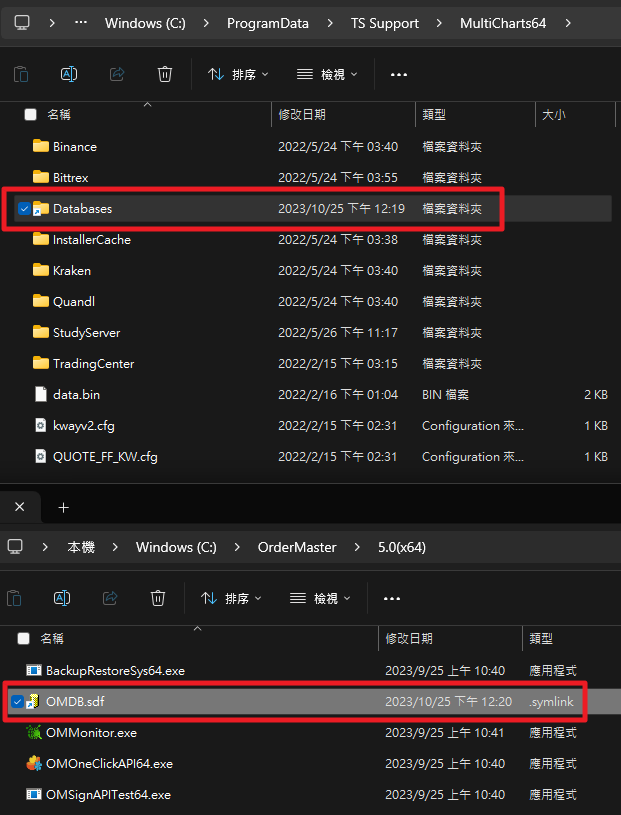The height and width of the screenshot is (815, 621).
Task: Sort by 類型 column in the OrderMaster window
Action: point(541,638)
